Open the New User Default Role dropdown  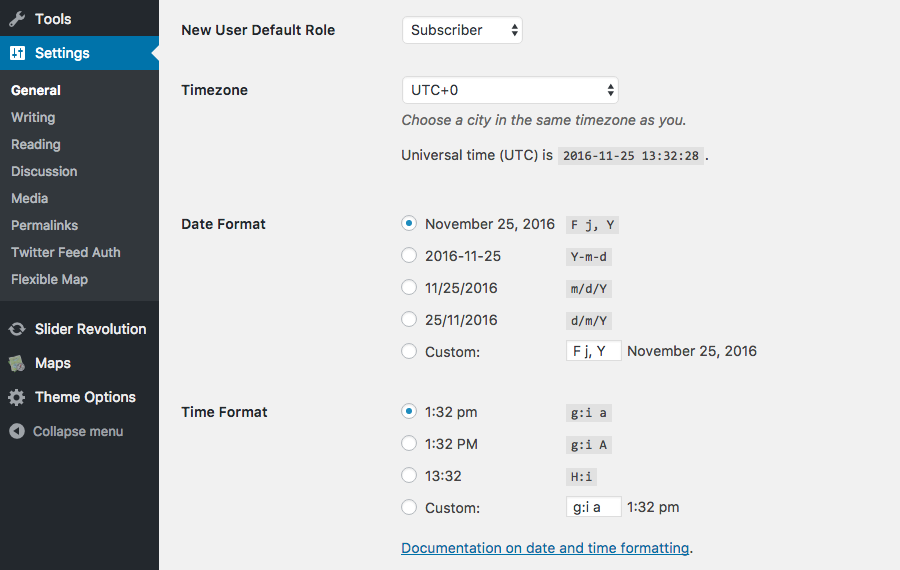(x=463, y=30)
